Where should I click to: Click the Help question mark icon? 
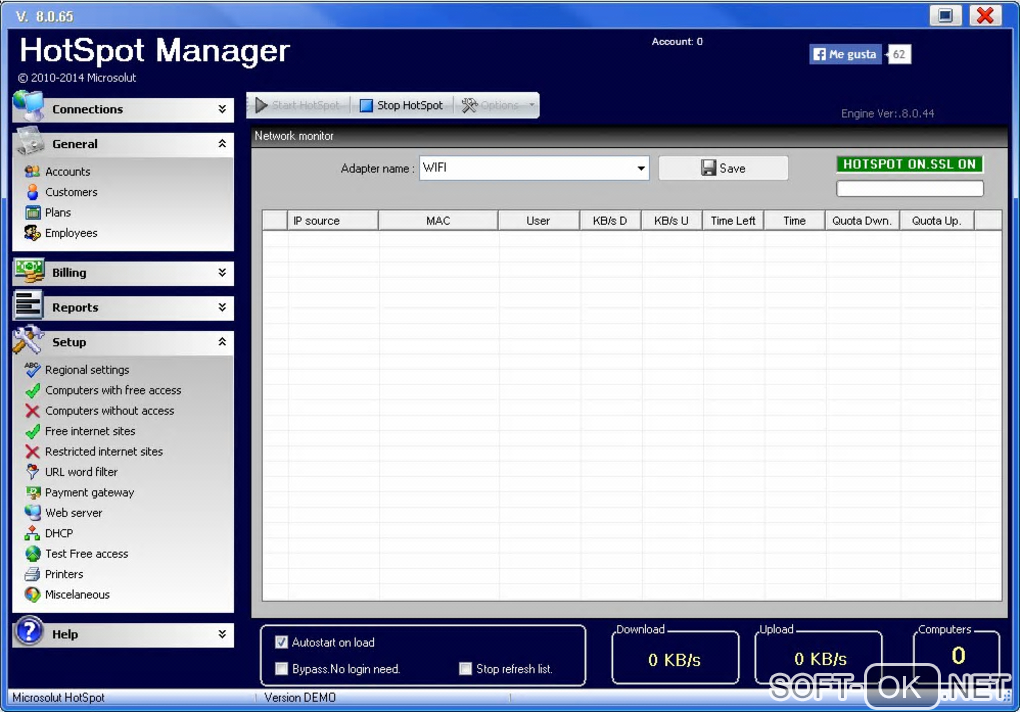(x=29, y=631)
